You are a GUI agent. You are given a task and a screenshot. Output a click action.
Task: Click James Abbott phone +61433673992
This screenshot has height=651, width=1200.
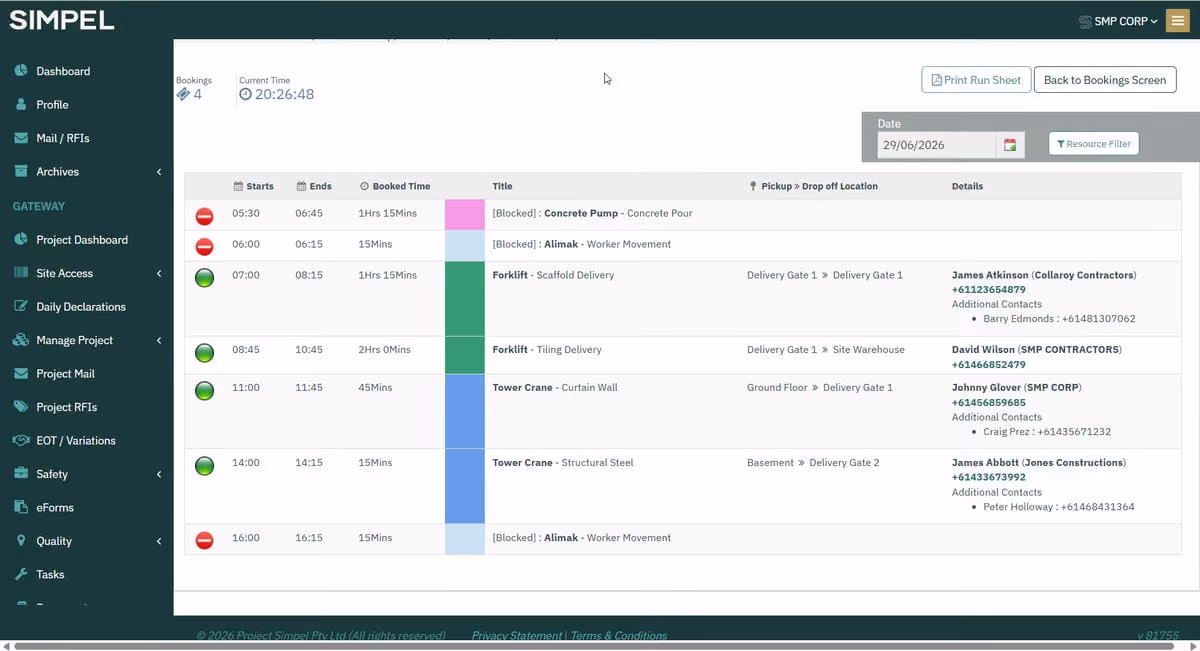pyautogui.click(x=988, y=477)
